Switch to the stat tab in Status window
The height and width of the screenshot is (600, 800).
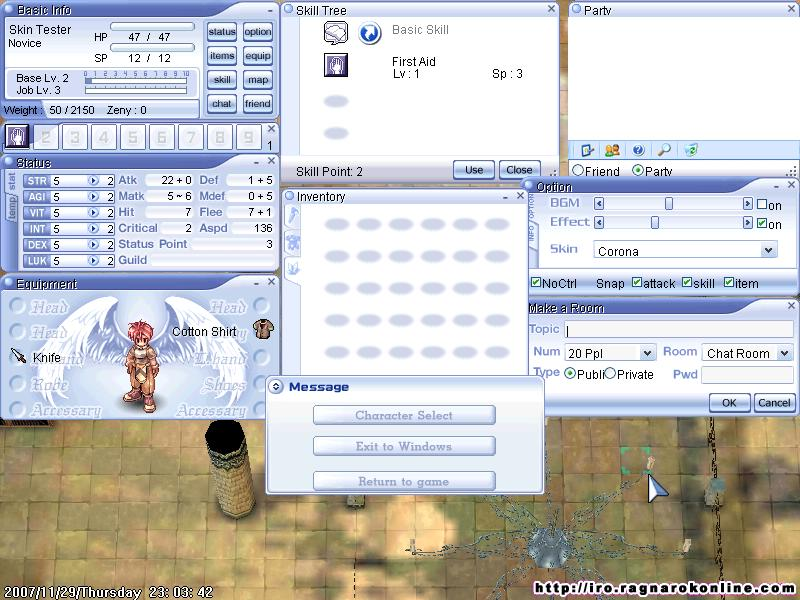12,180
